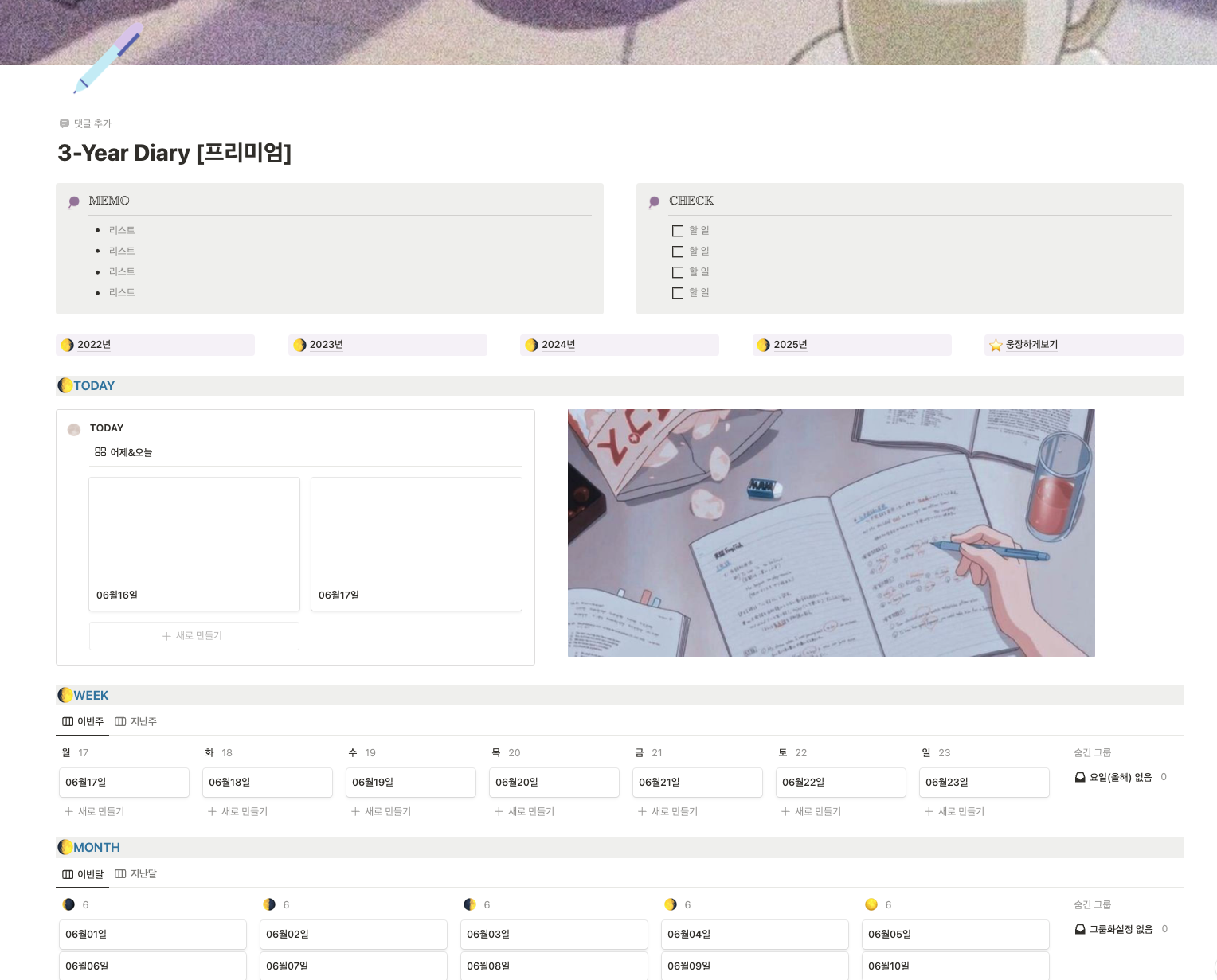
Task: Click moon phase icon above 06월02일 column
Action: click(269, 904)
